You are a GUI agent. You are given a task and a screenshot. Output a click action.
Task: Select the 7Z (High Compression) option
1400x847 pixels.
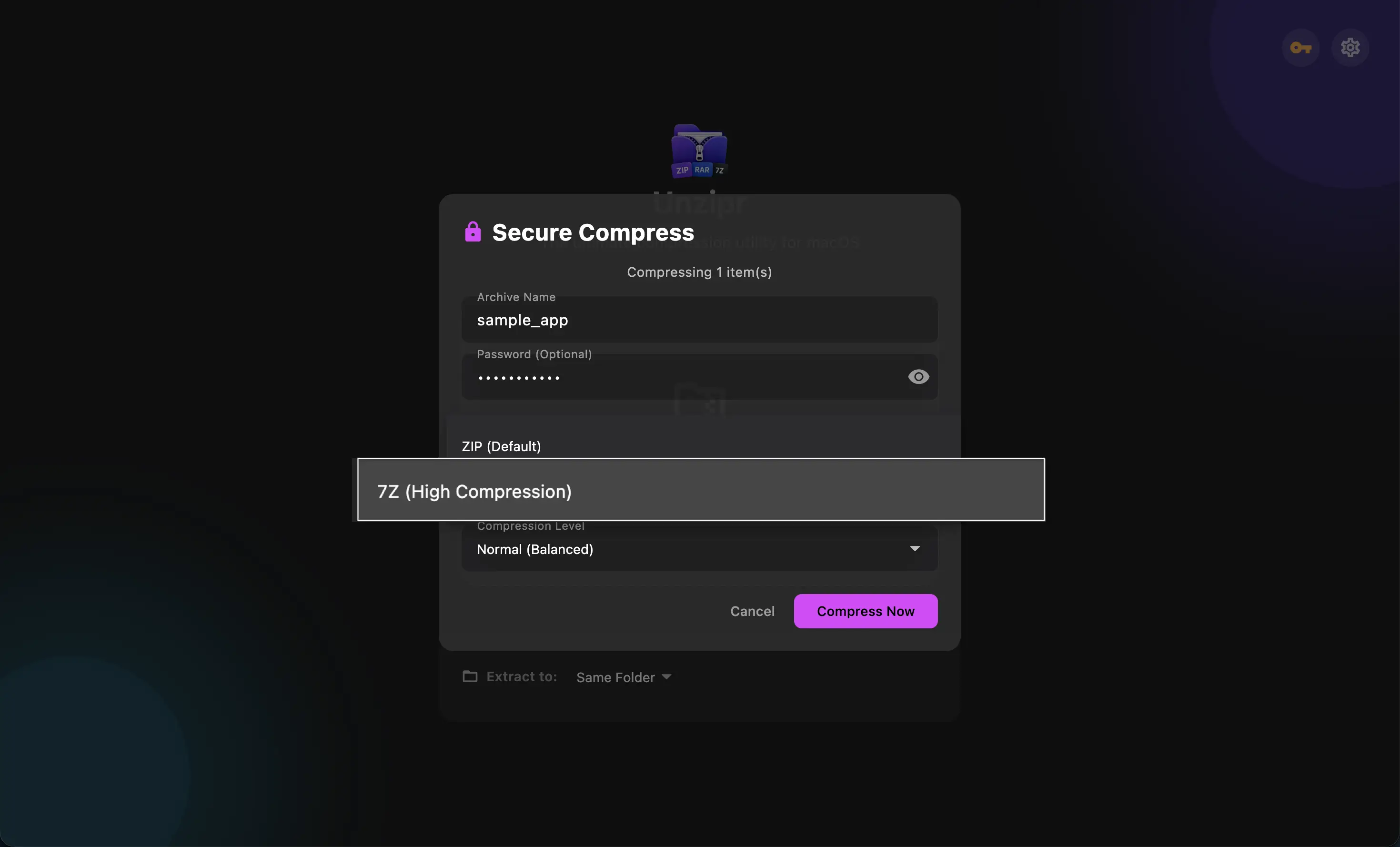(x=701, y=490)
